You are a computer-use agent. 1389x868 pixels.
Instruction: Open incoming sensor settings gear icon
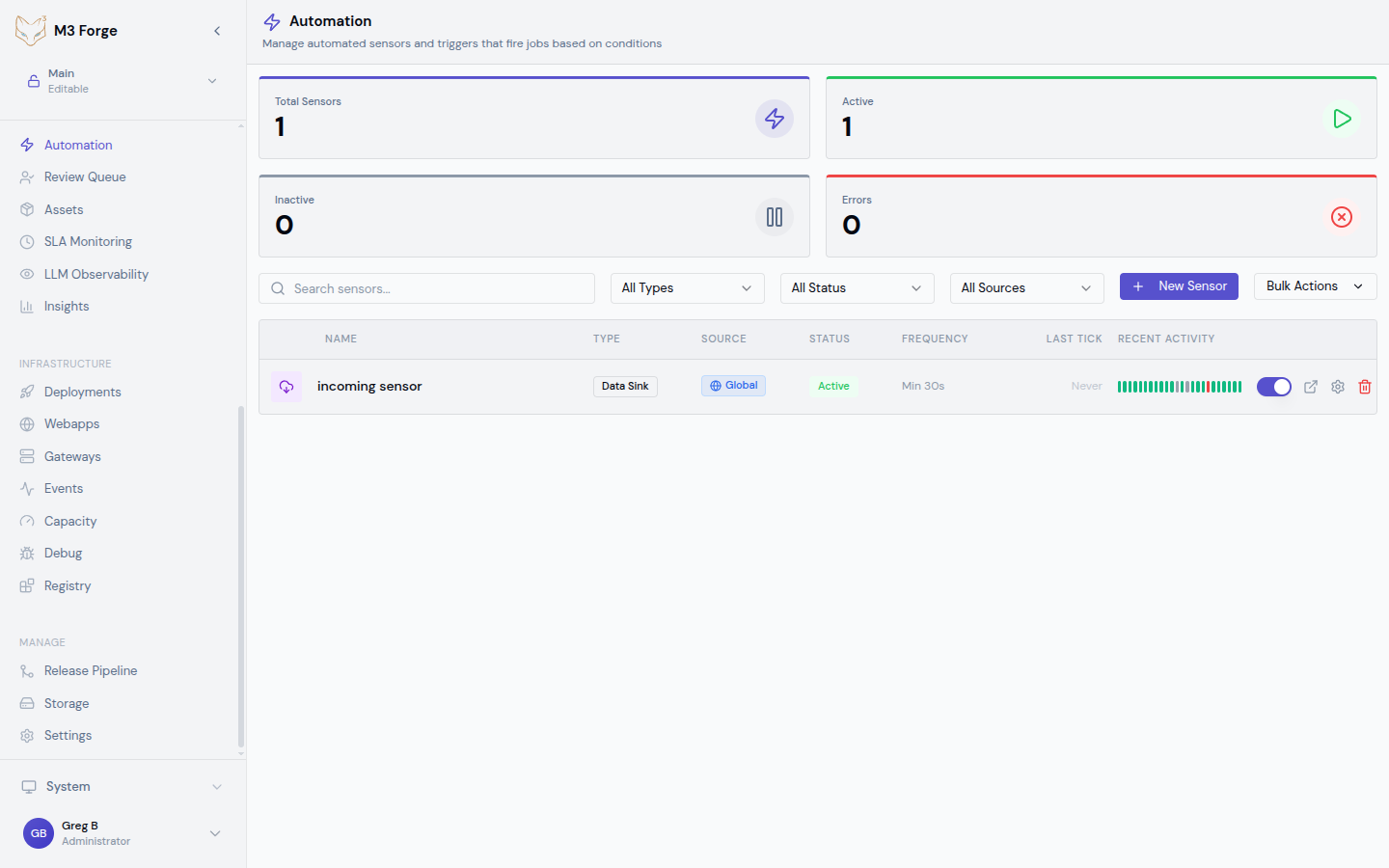click(x=1337, y=387)
